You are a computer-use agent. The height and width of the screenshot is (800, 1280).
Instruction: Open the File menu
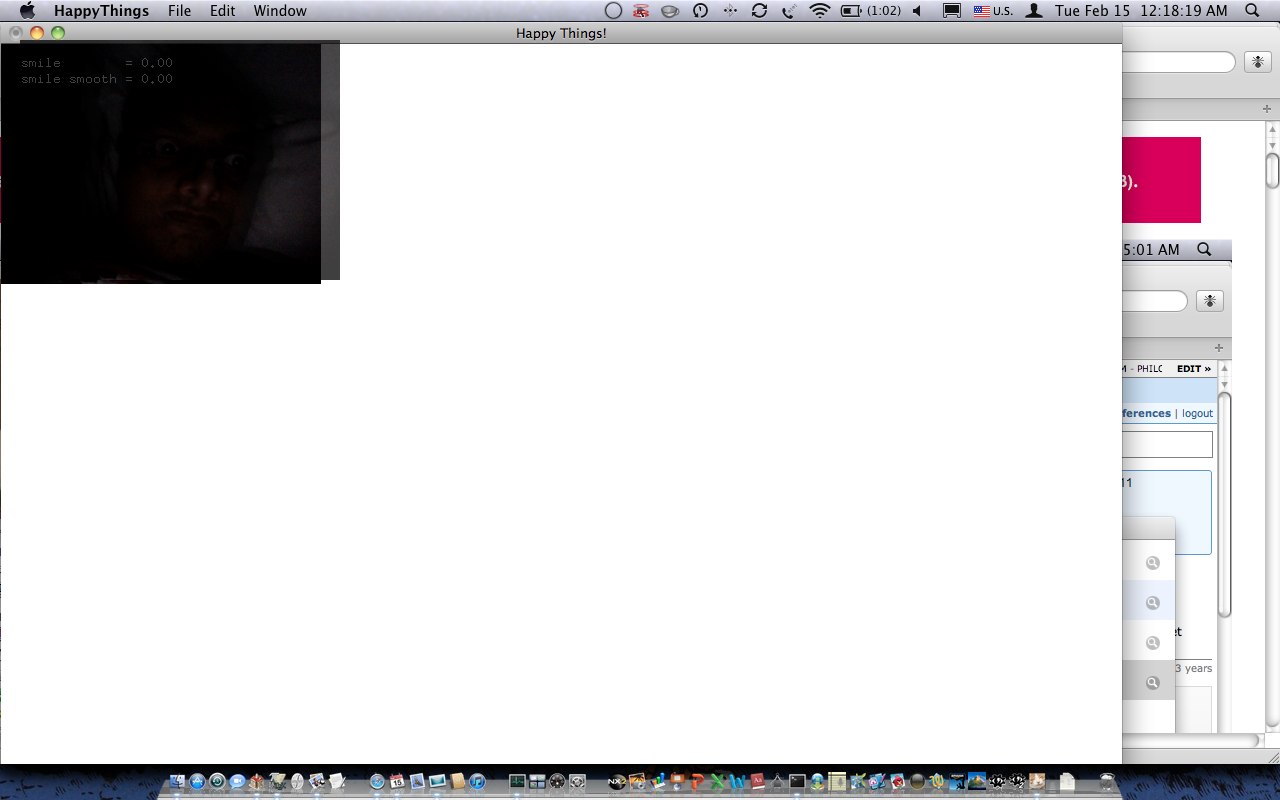(179, 11)
